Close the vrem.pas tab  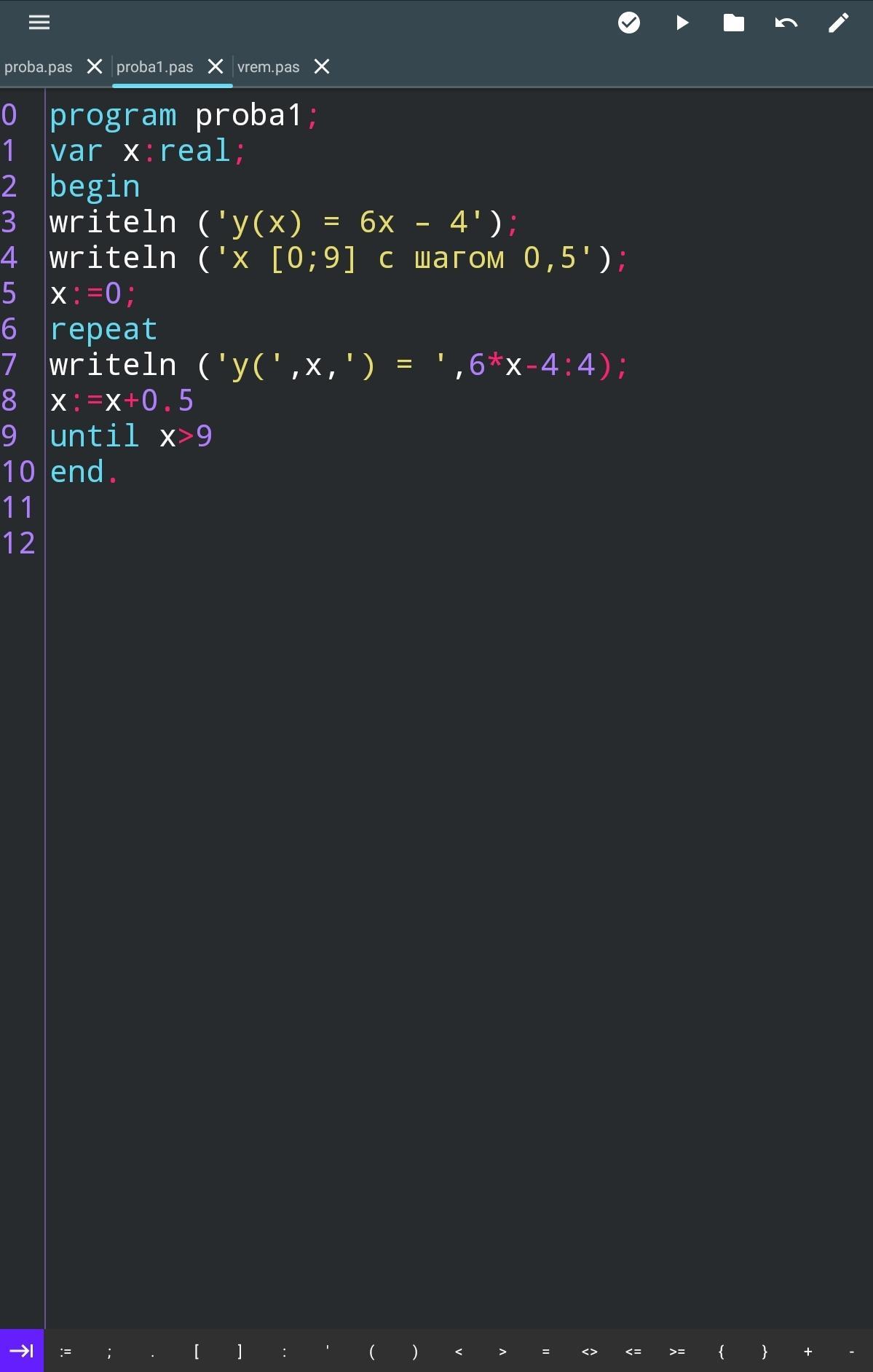[322, 67]
